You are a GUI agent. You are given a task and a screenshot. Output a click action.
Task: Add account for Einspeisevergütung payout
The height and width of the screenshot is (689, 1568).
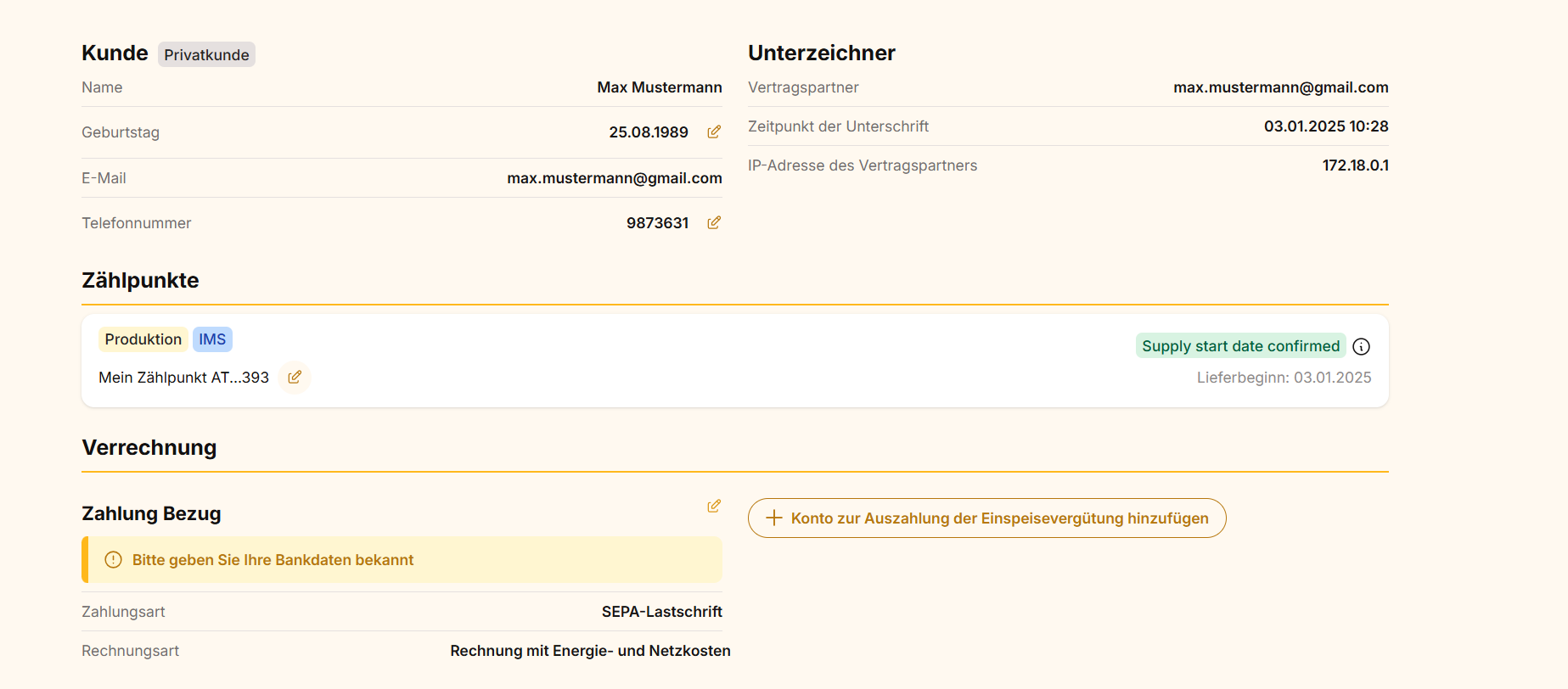coord(986,518)
